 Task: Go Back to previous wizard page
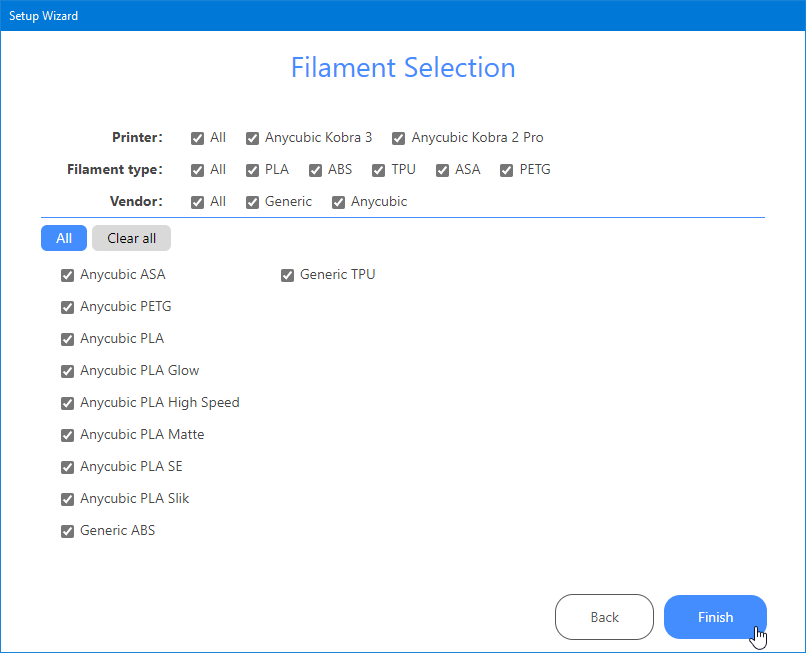click(x=604, y=617)
